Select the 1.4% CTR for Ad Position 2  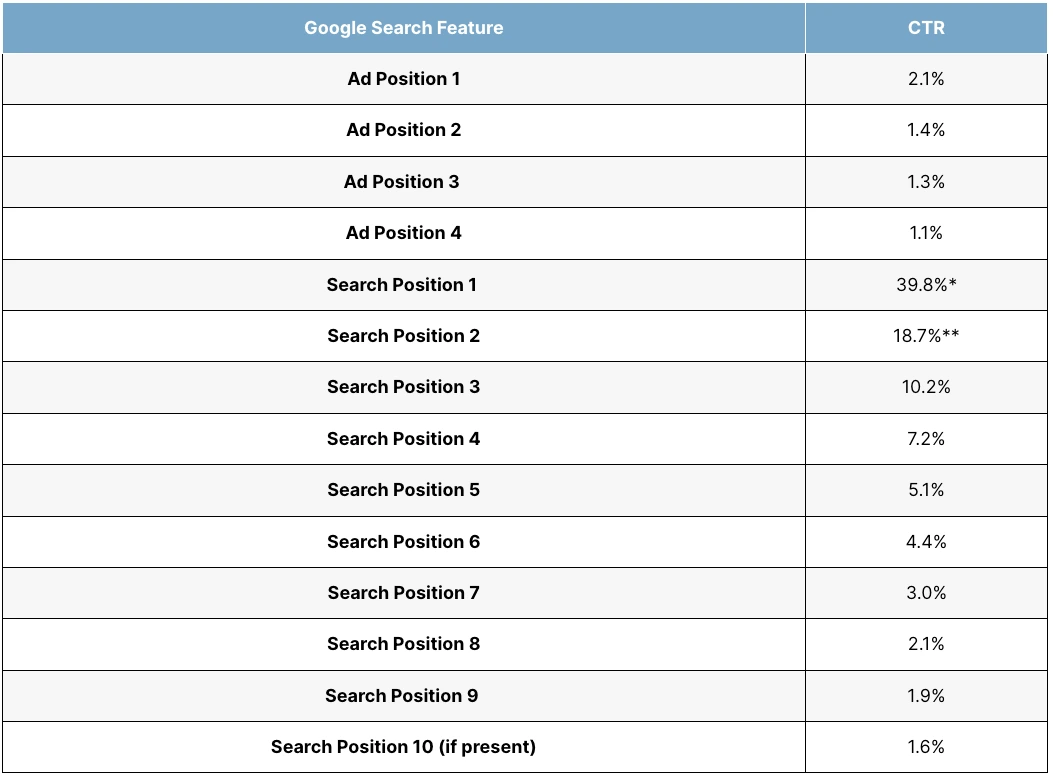[x=925, y=130]
